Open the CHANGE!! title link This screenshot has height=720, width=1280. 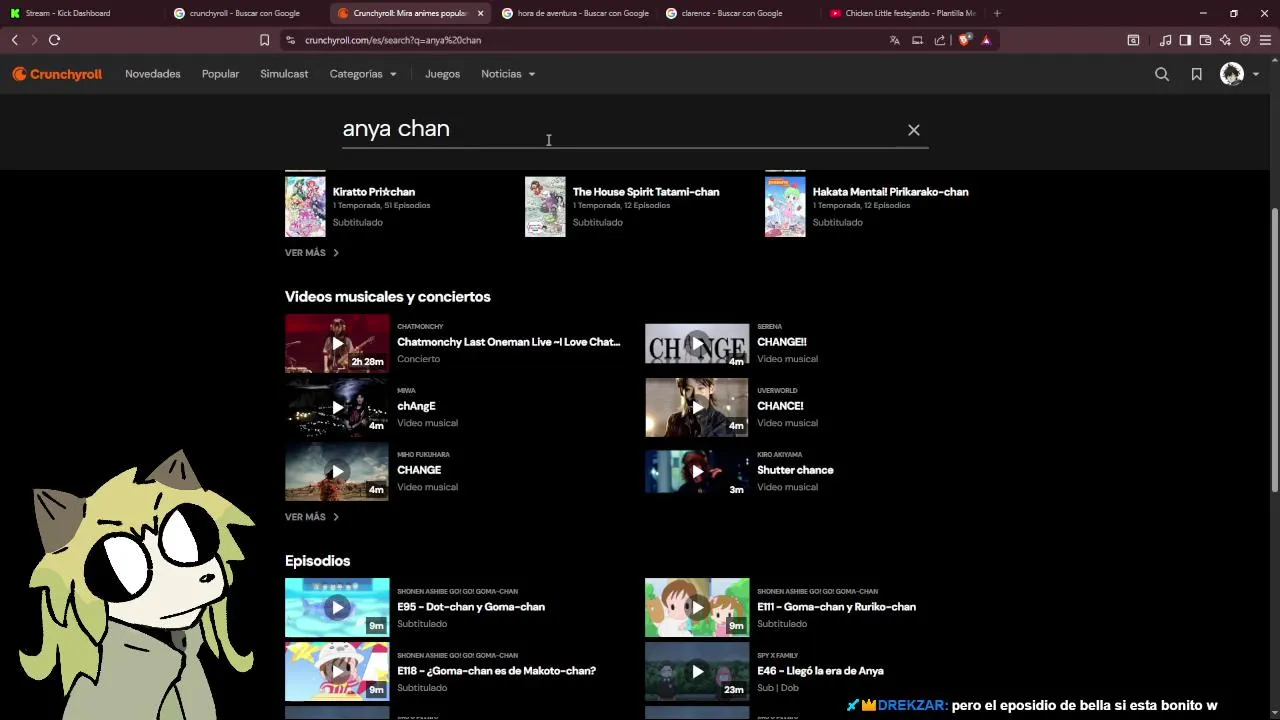[x=782, y=342]
